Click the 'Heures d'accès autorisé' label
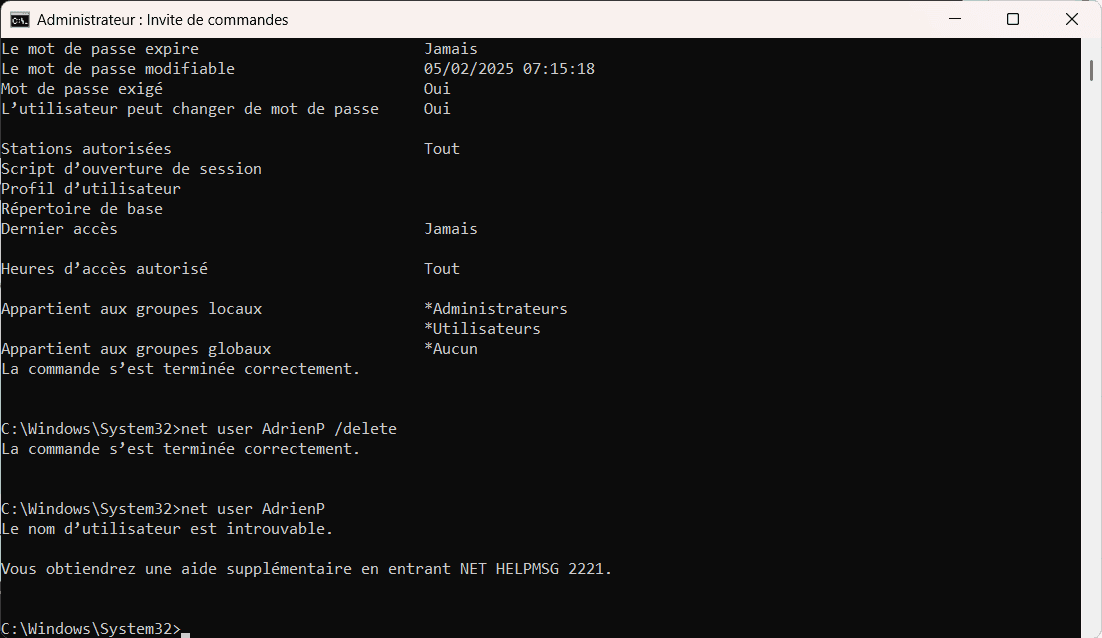 tap(105, 268)
